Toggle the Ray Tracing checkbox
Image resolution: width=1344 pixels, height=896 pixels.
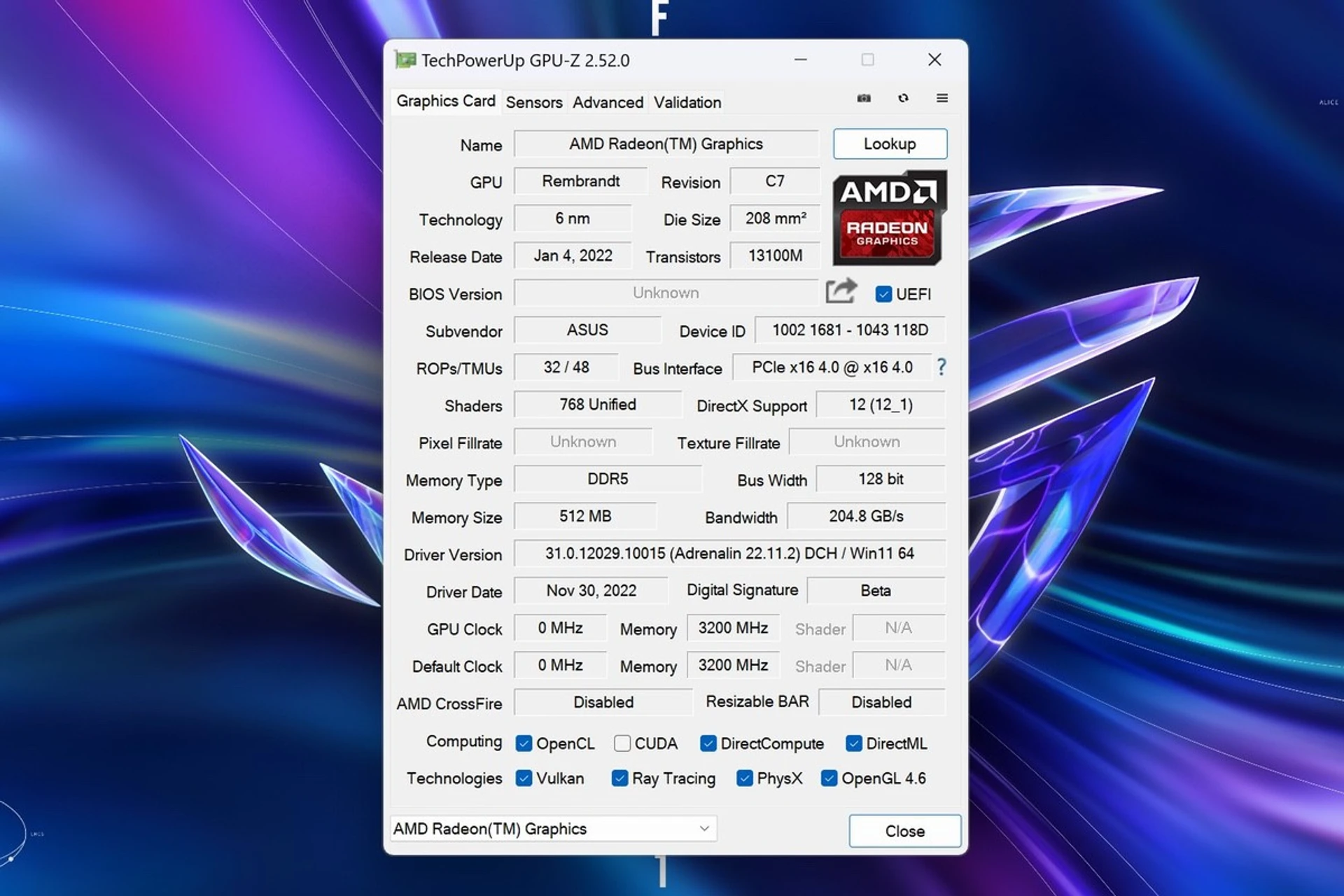pyautogui.click(x=619, y=778)
